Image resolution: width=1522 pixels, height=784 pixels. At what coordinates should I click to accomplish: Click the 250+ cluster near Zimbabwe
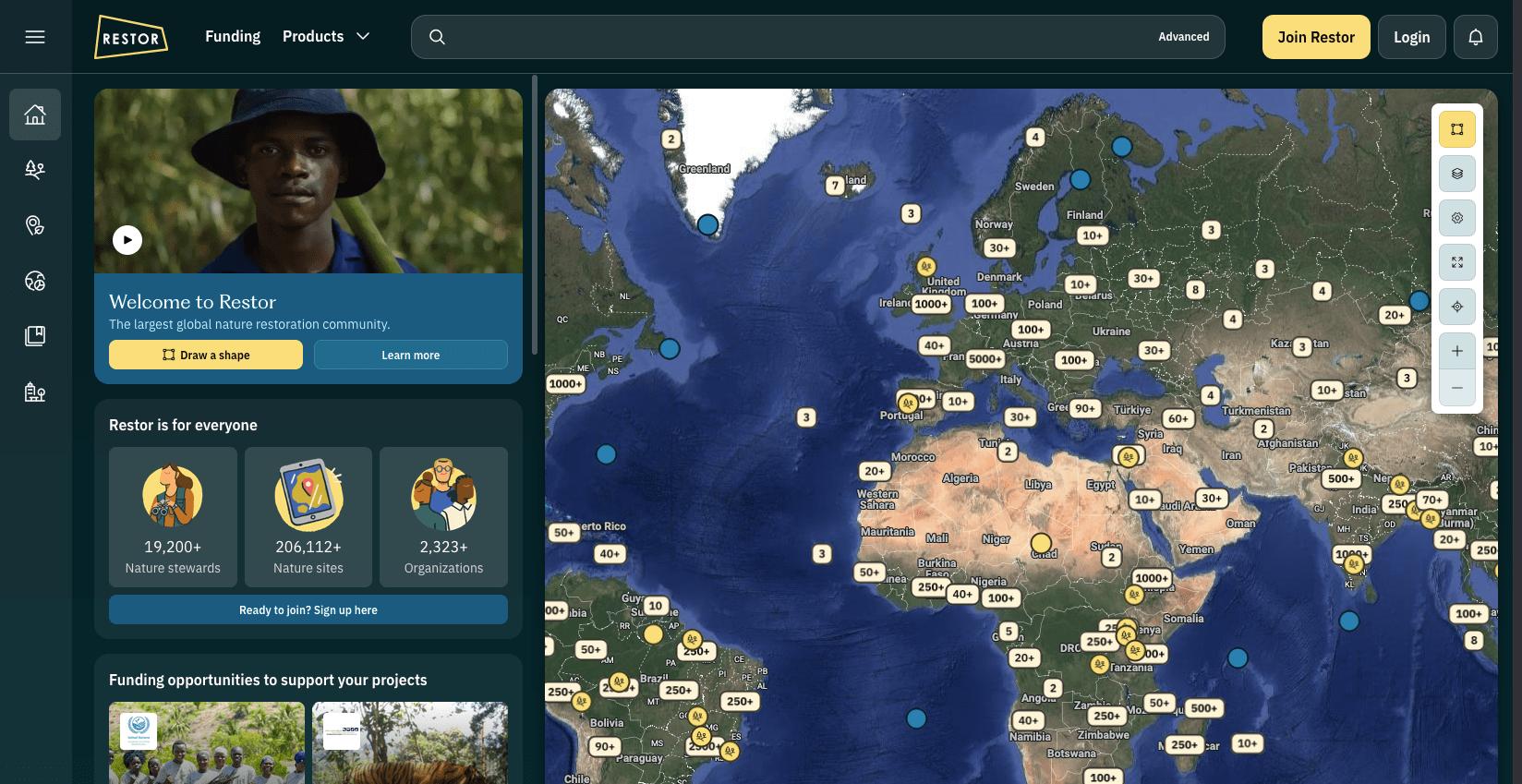click(1106, 716)
